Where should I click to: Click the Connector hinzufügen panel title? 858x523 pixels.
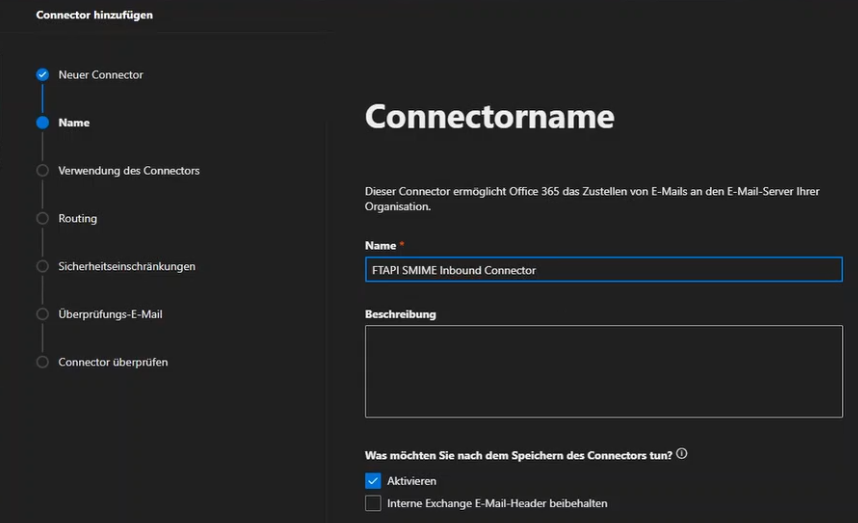coord(94,15)
